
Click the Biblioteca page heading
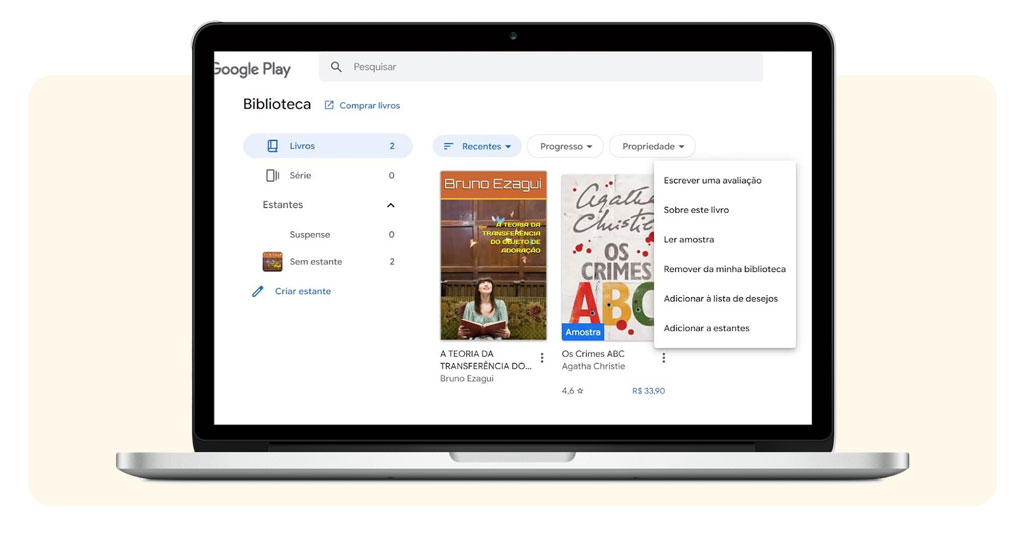tap(277, 104)
